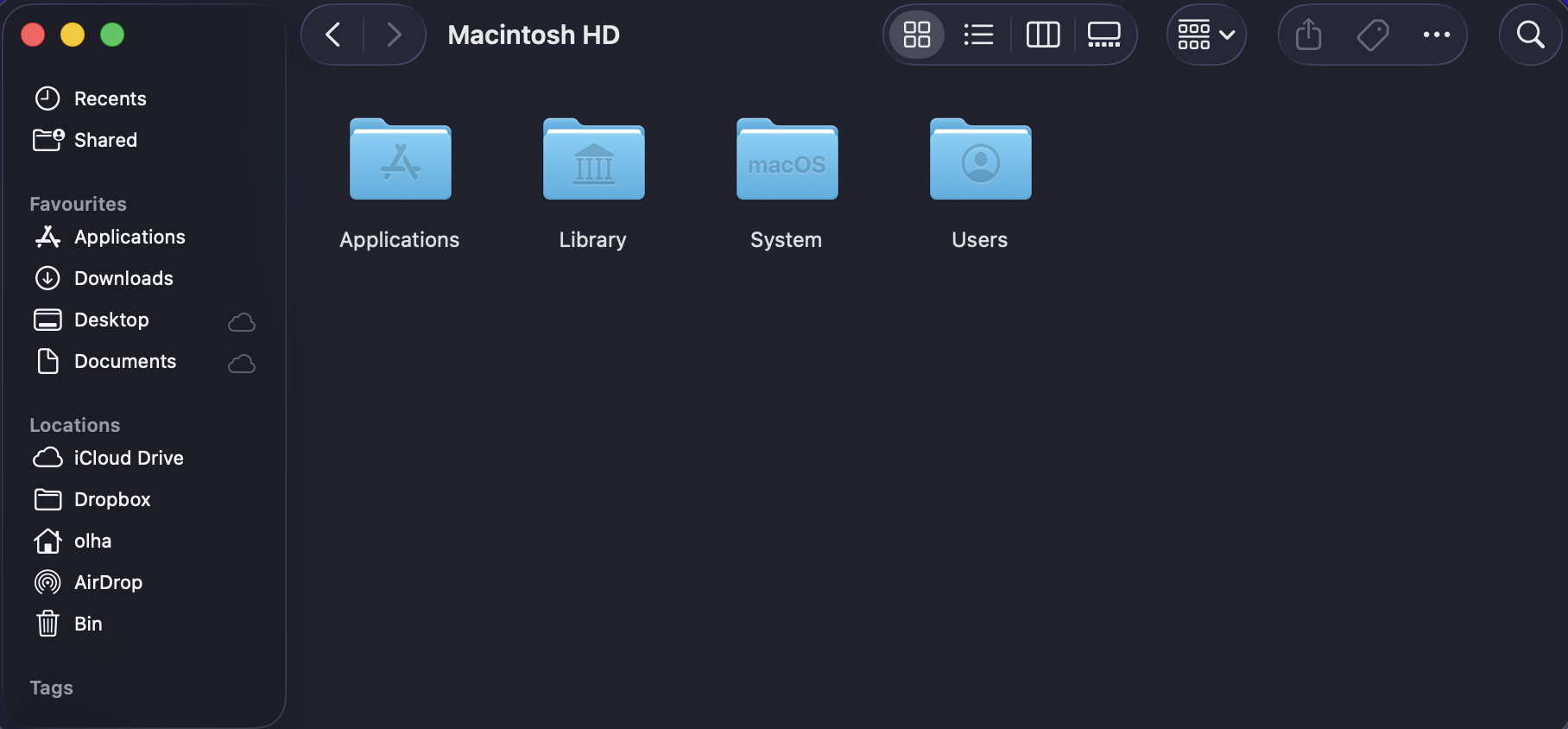Switch to list view
This screenshot has height=729, width=1568.
[x=978, y=35]
